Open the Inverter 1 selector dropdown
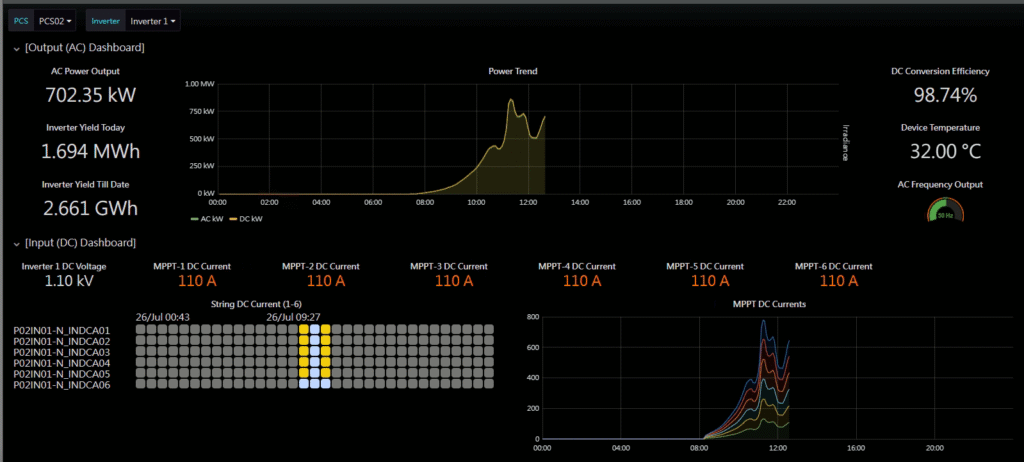The image size is (1024, 462). (x=154, y=20)
